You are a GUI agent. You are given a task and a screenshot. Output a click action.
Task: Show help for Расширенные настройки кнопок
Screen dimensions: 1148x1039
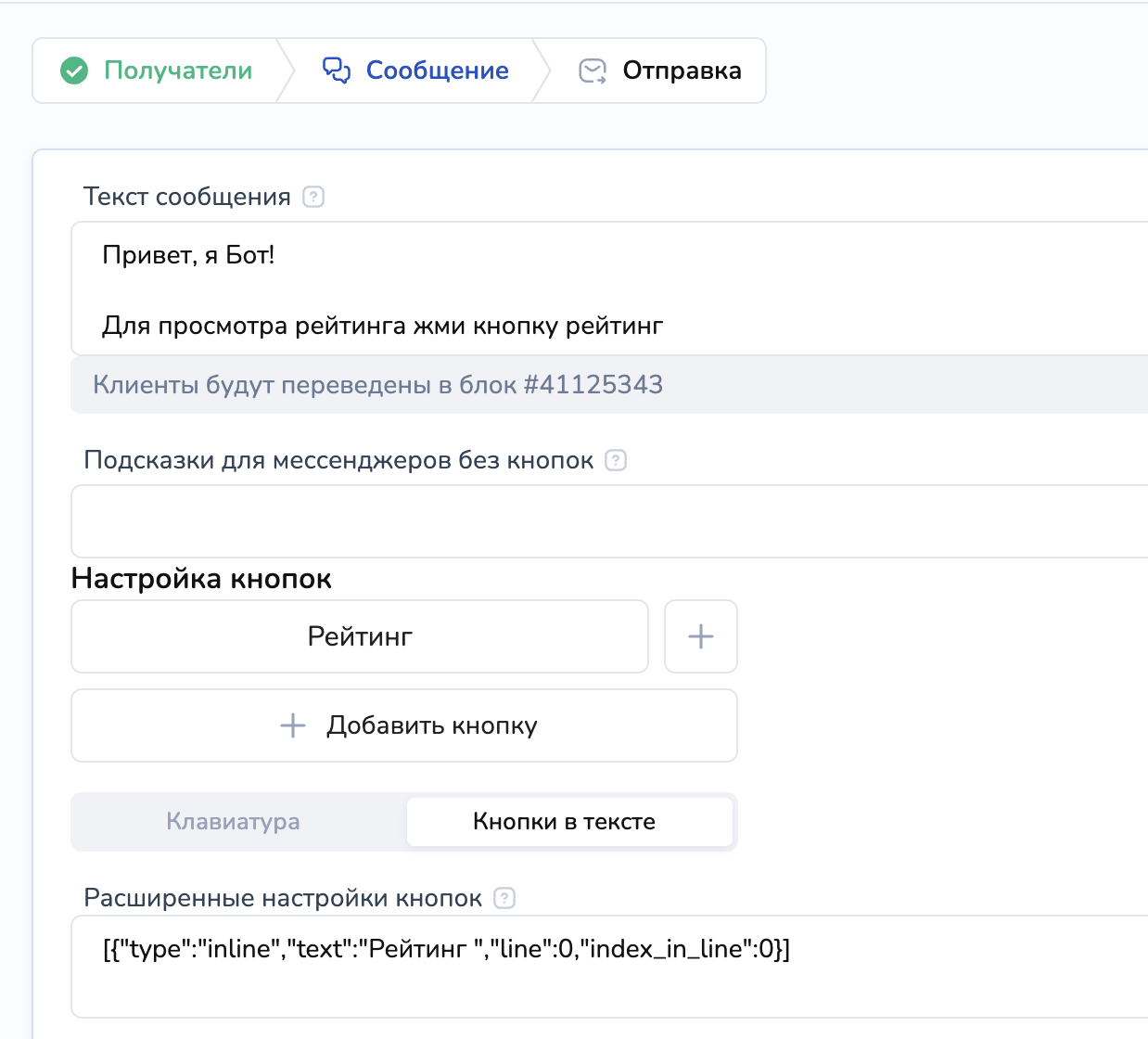tap(504, 898)
